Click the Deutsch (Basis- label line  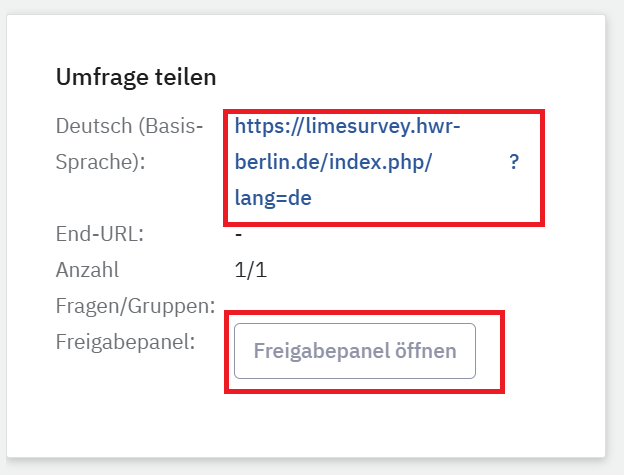click(x=130, y=127)
